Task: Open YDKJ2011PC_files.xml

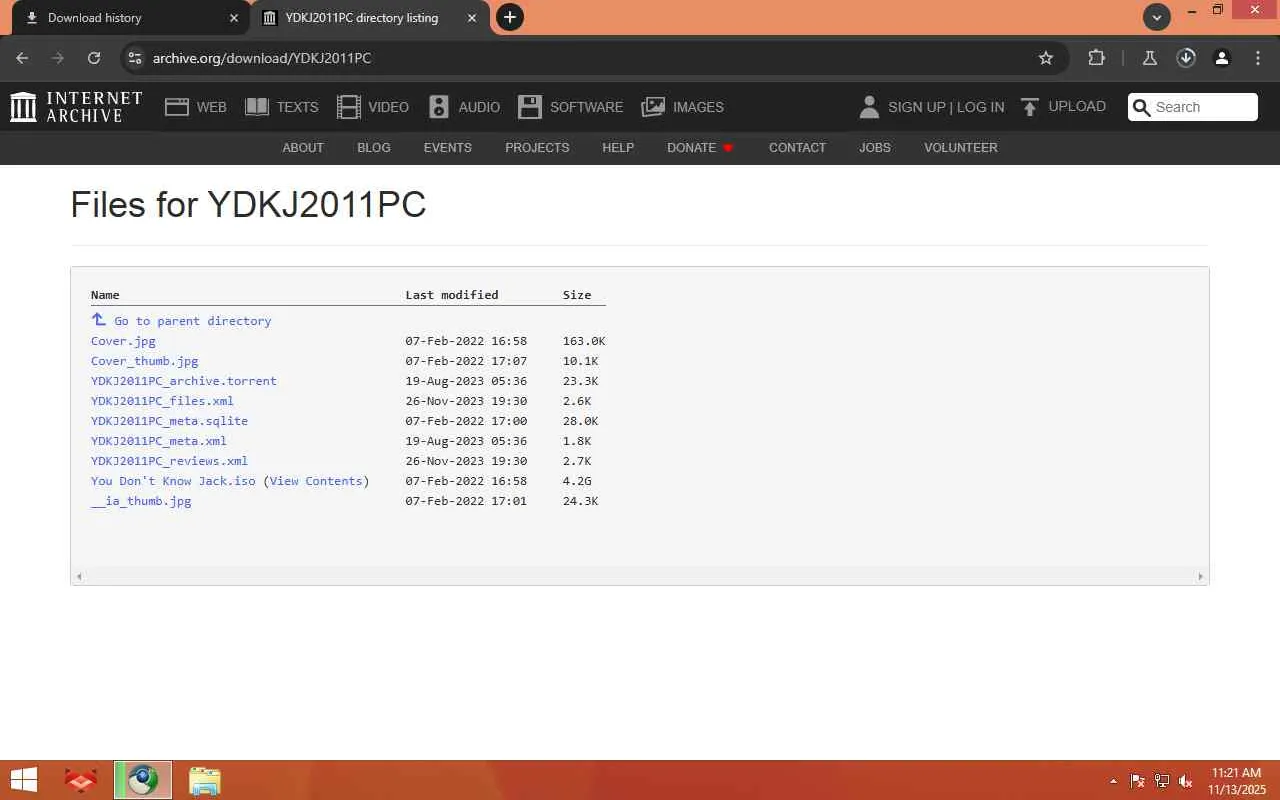Action: [x=162, y=401]
